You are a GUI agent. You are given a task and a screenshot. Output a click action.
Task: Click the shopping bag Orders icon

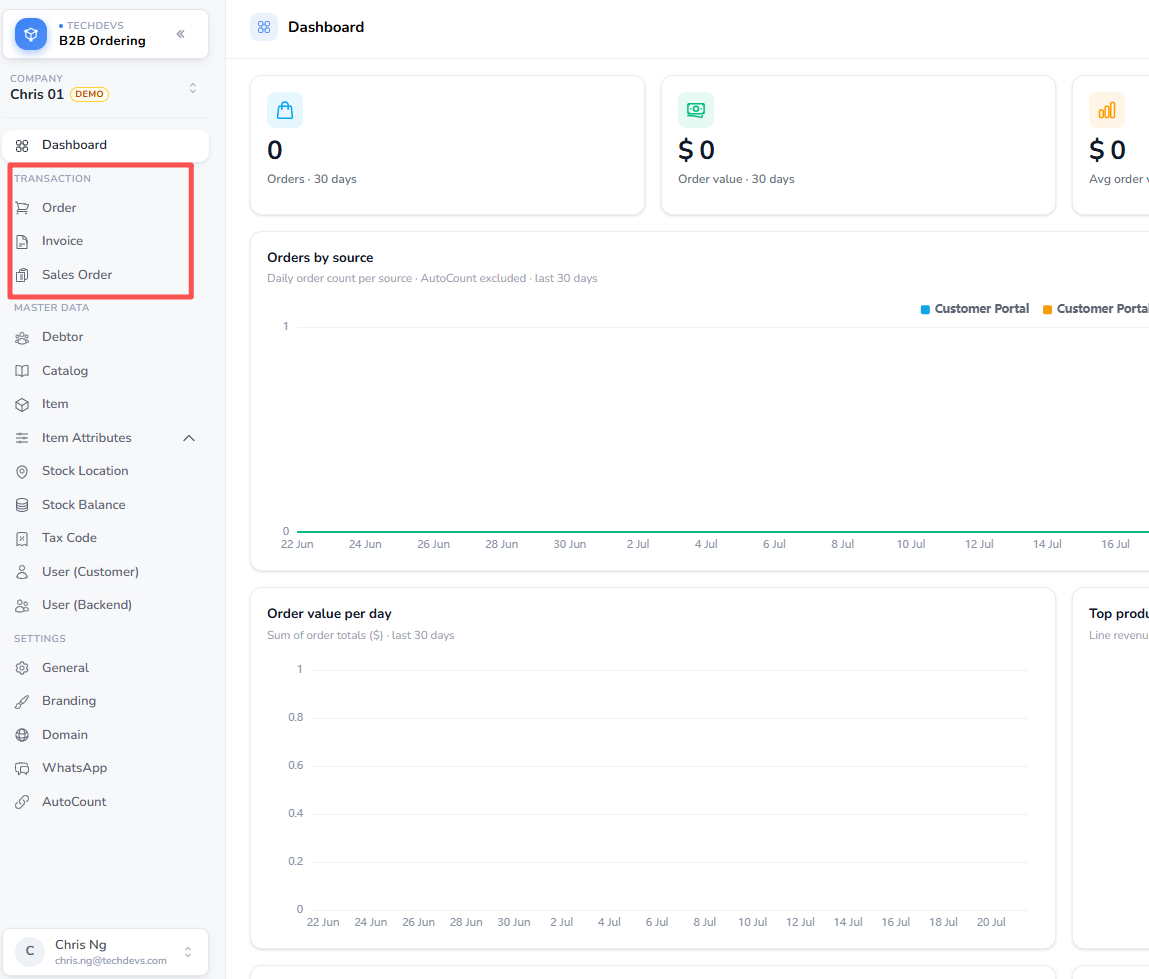click(285, 110)
